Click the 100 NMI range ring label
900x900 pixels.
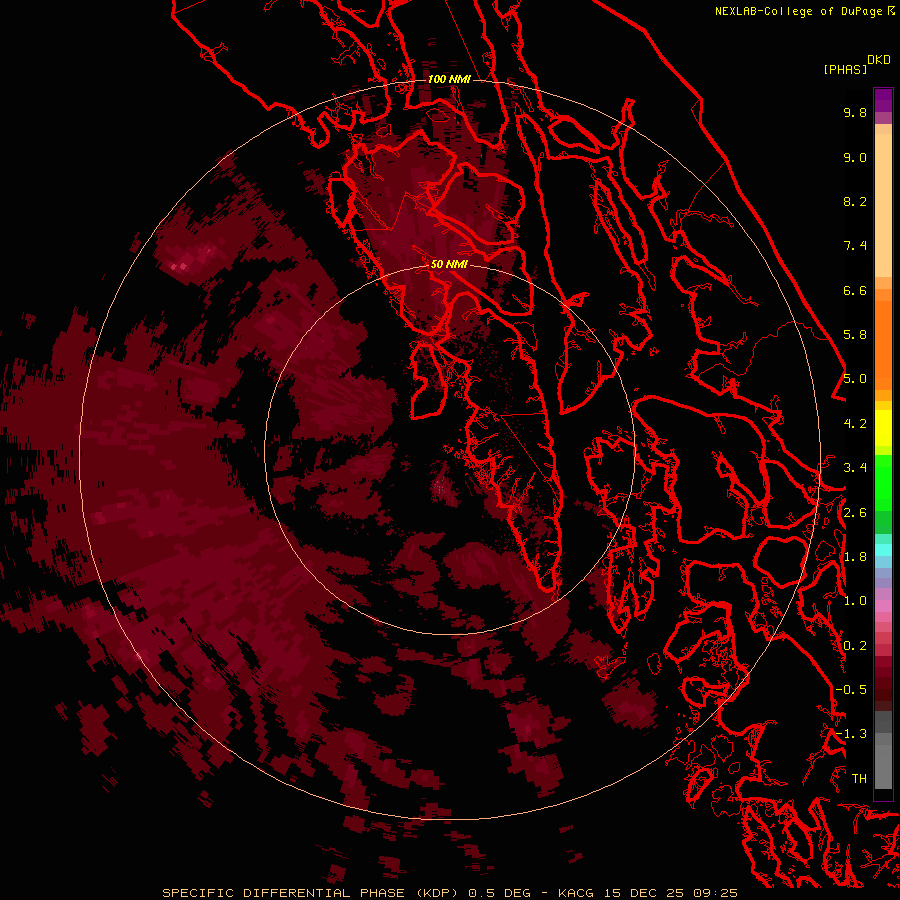449,79
